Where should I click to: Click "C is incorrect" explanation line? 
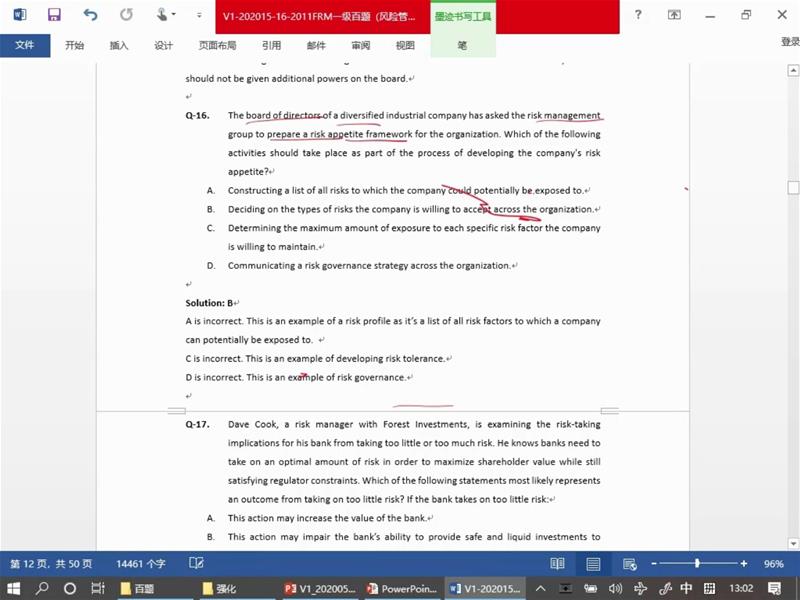(315, 359)
